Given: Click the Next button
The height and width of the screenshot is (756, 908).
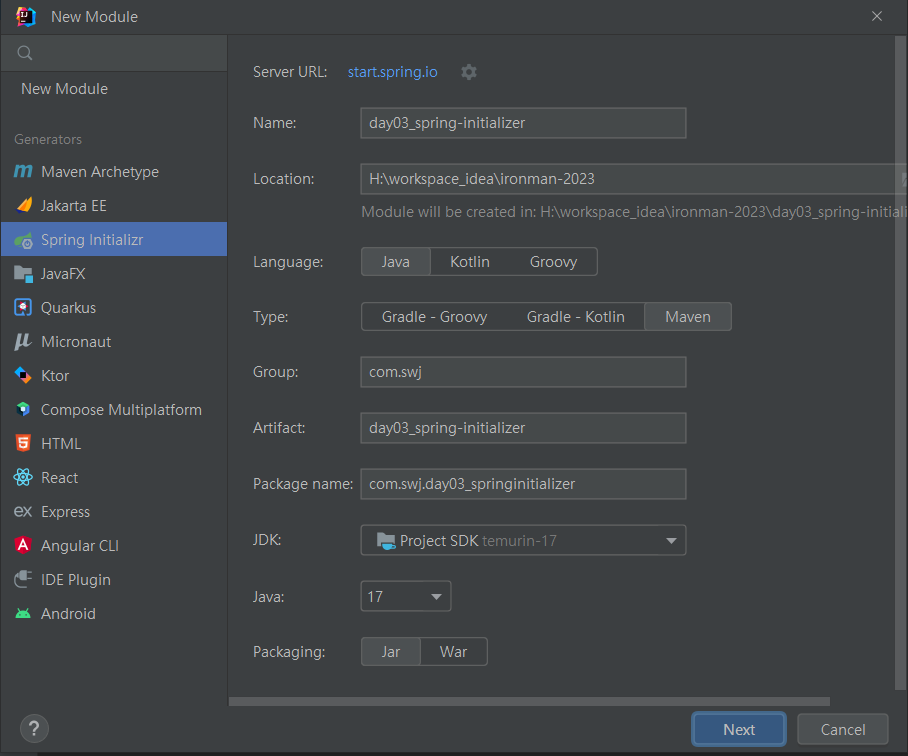Looking at the screenshot, I should point(739,729).
